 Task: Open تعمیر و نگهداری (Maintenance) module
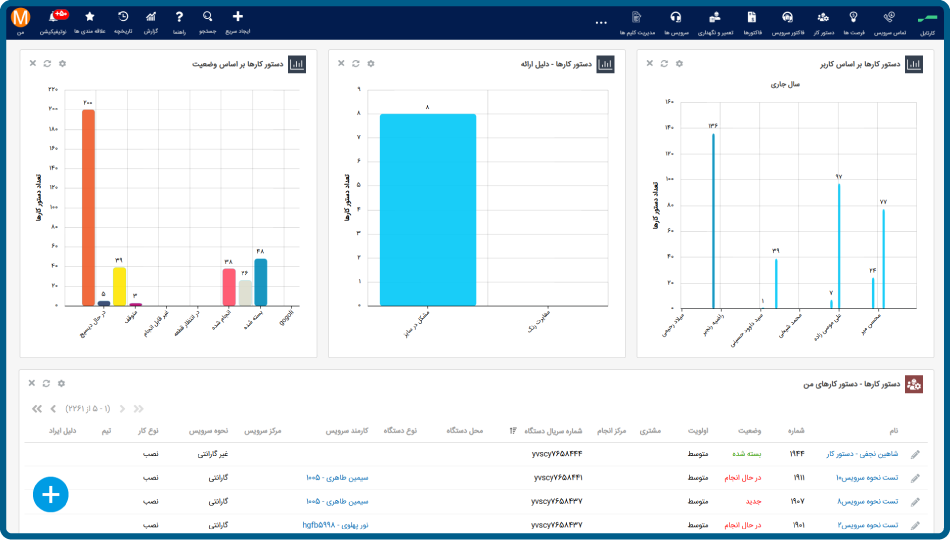pyautogui.click(x=716, y=22)
